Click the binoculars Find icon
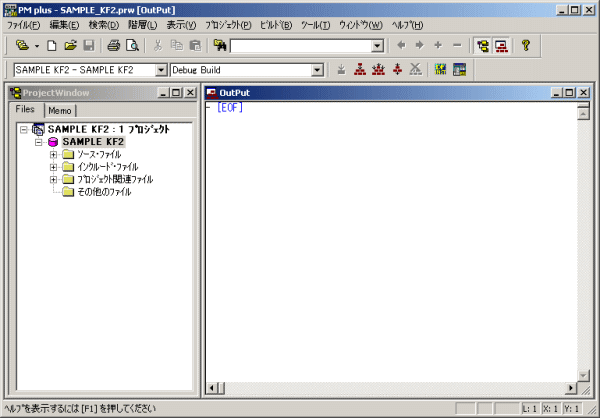The image size is (600, 418). click(x=219, y=46)
